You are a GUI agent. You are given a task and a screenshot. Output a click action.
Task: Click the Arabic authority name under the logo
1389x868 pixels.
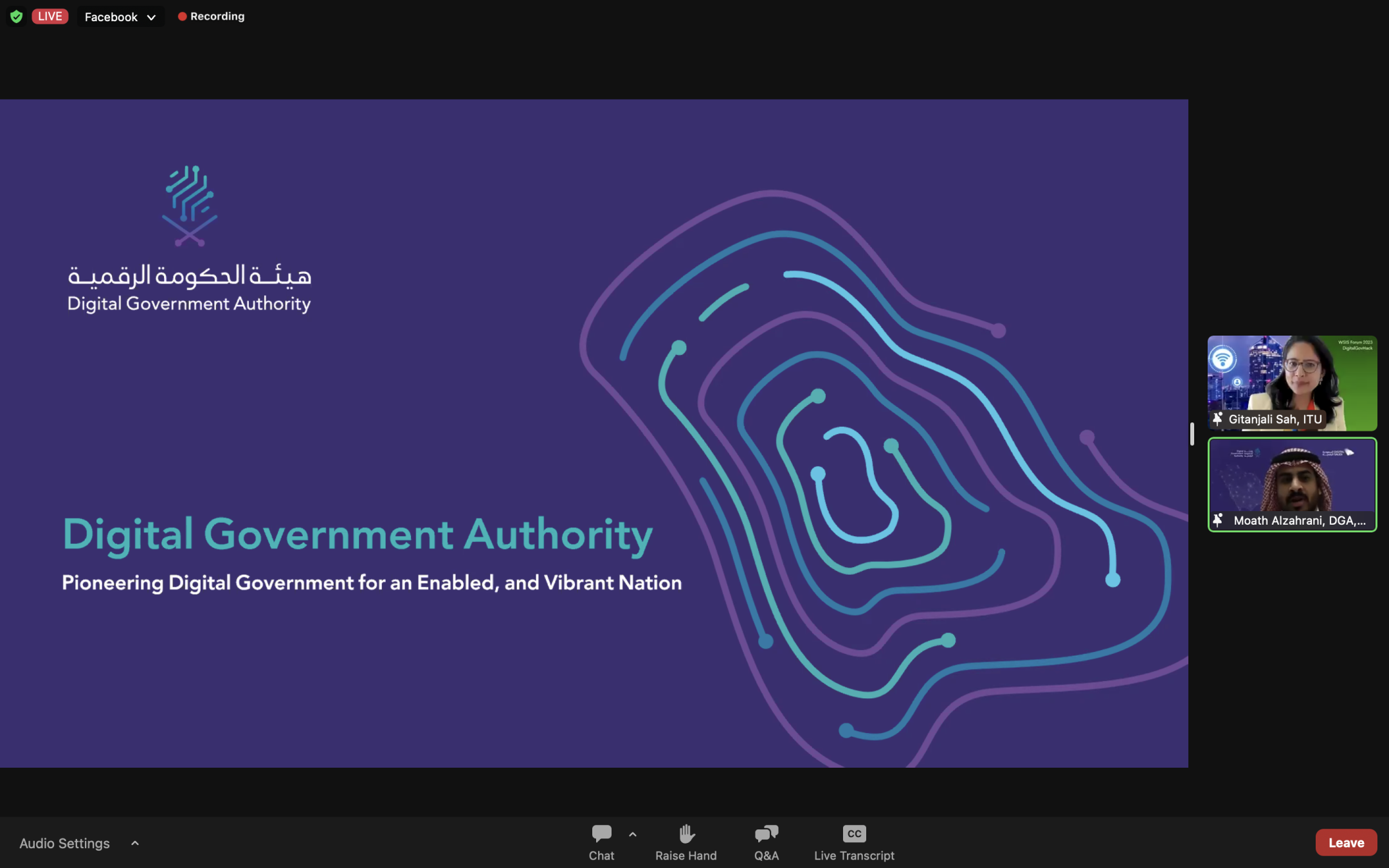click(x=190, y=275)
